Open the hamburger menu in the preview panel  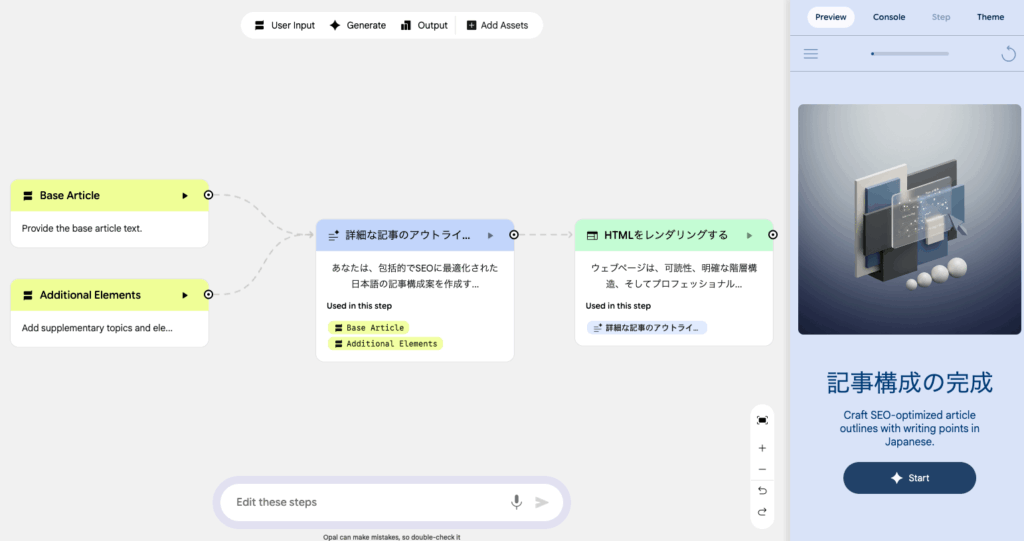pos(811,54)
